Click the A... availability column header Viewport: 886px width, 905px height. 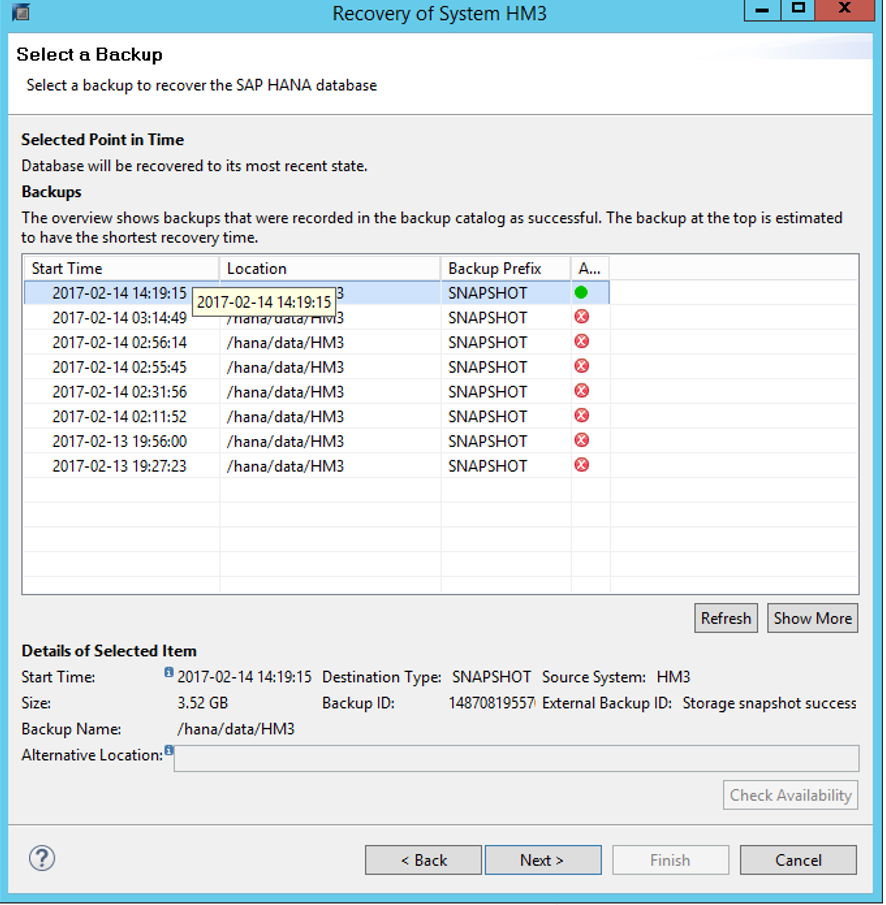point(590,268)
